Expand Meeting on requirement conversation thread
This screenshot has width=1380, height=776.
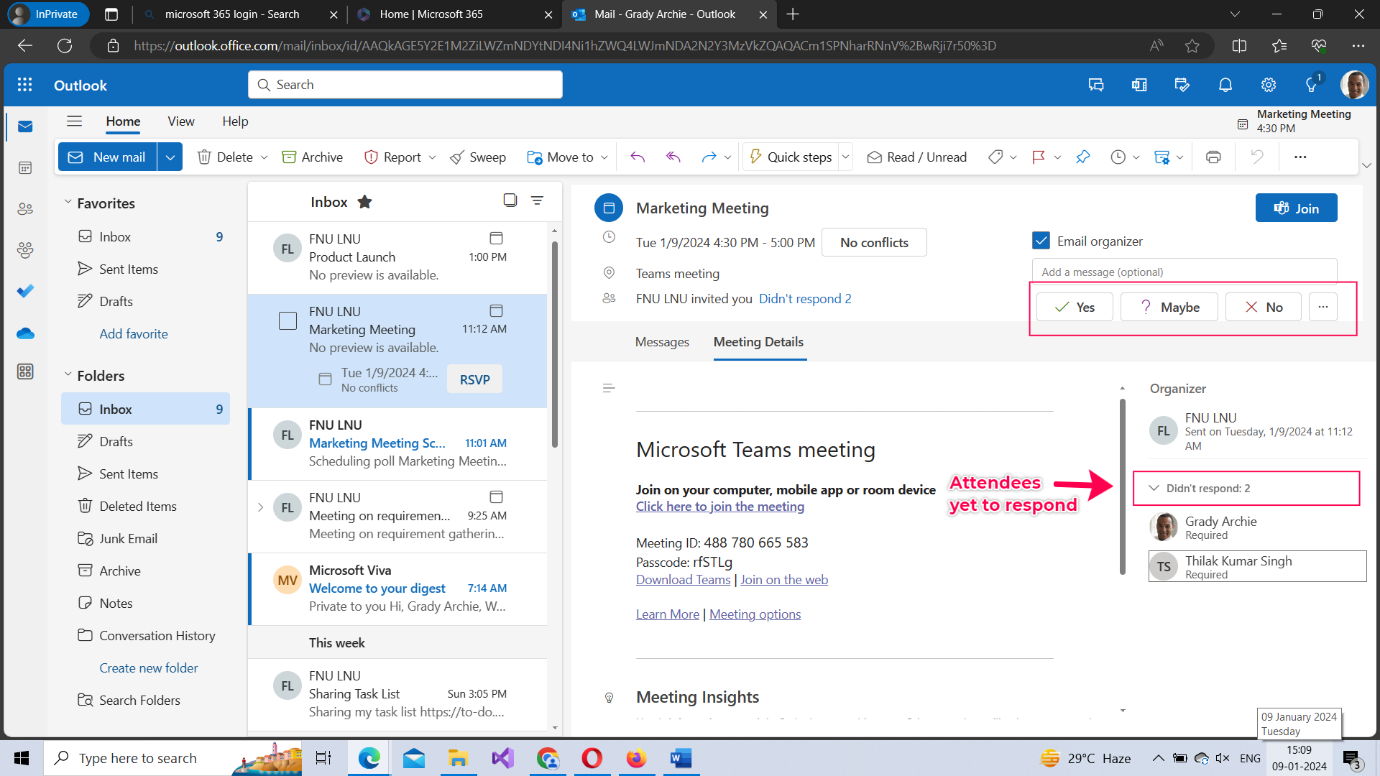pos(261,507)
